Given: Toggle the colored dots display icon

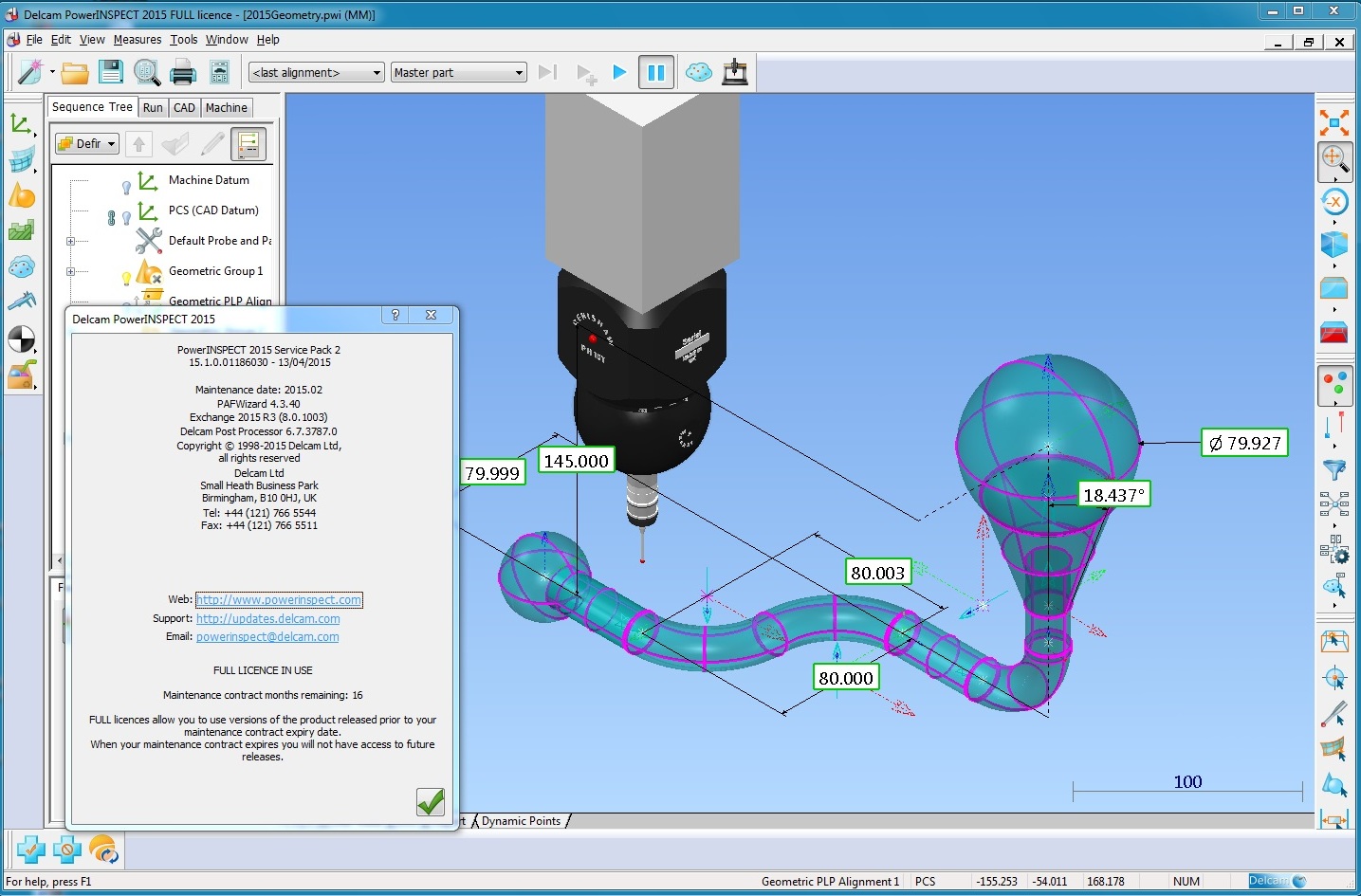Looking at the screenshot, I should pyautogui.click(x=1334, y=384).
